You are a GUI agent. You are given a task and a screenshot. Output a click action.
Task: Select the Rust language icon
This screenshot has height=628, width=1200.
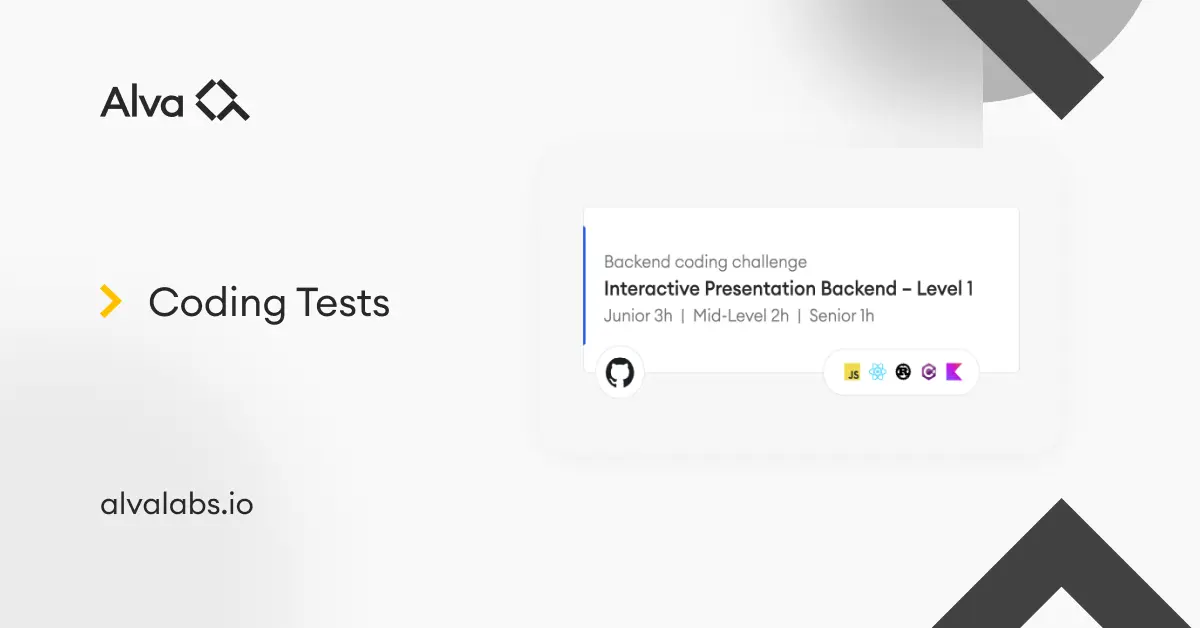tap(903, 372)
